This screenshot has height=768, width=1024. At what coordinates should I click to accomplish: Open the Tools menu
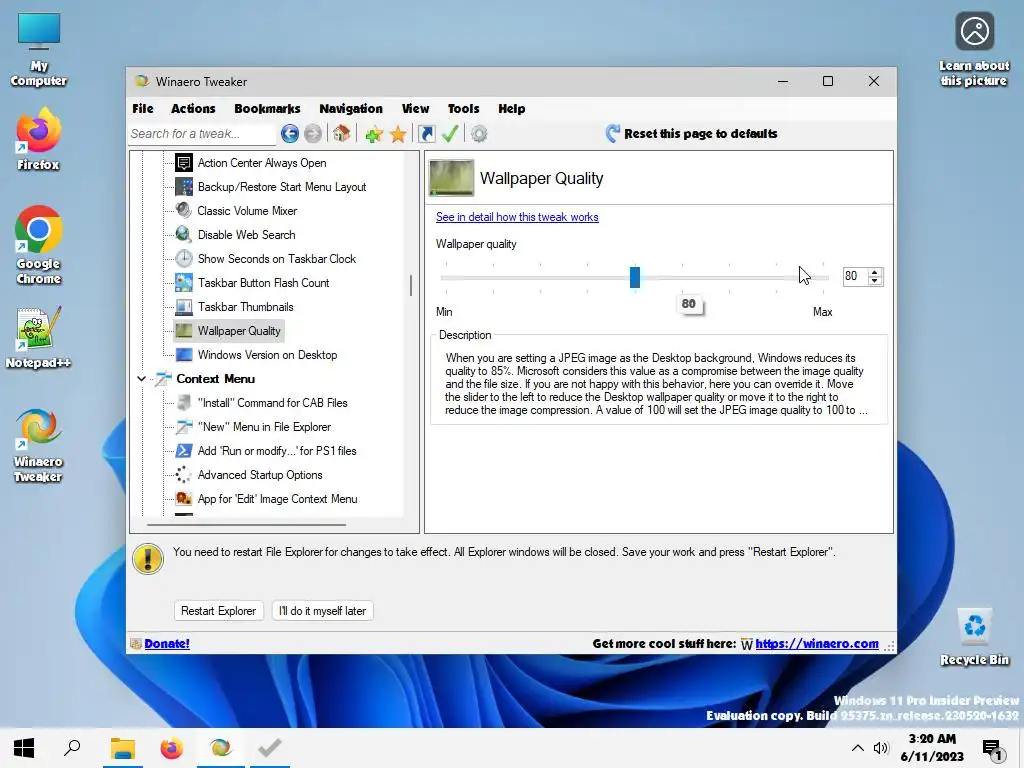(464, 108)
